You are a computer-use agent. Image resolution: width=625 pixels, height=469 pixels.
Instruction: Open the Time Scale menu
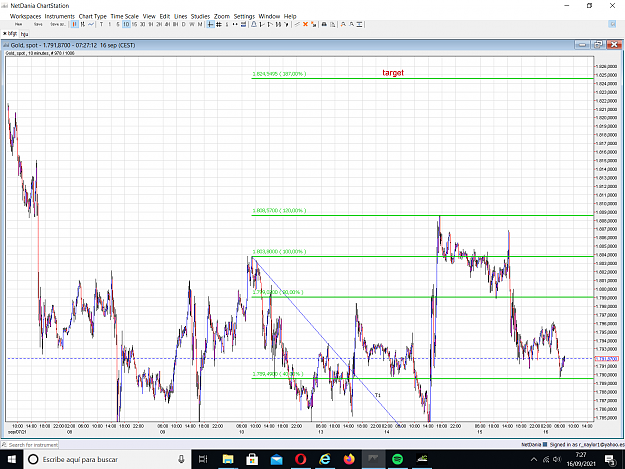pos(124,16)
